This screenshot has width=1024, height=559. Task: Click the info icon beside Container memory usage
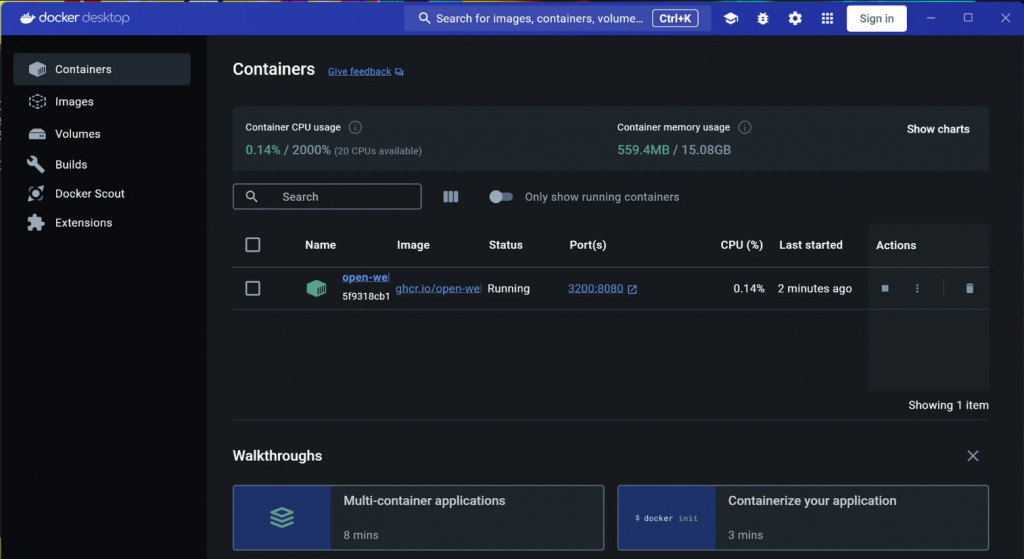[x=744, y=127]
